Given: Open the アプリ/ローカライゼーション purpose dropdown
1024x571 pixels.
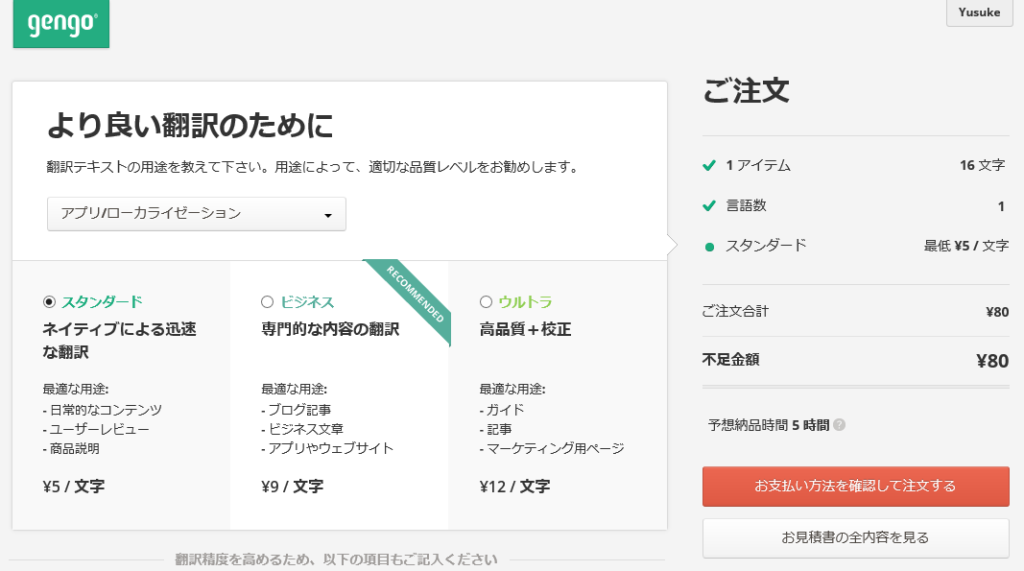Looking at the screenshot, I should coord(196,214).
